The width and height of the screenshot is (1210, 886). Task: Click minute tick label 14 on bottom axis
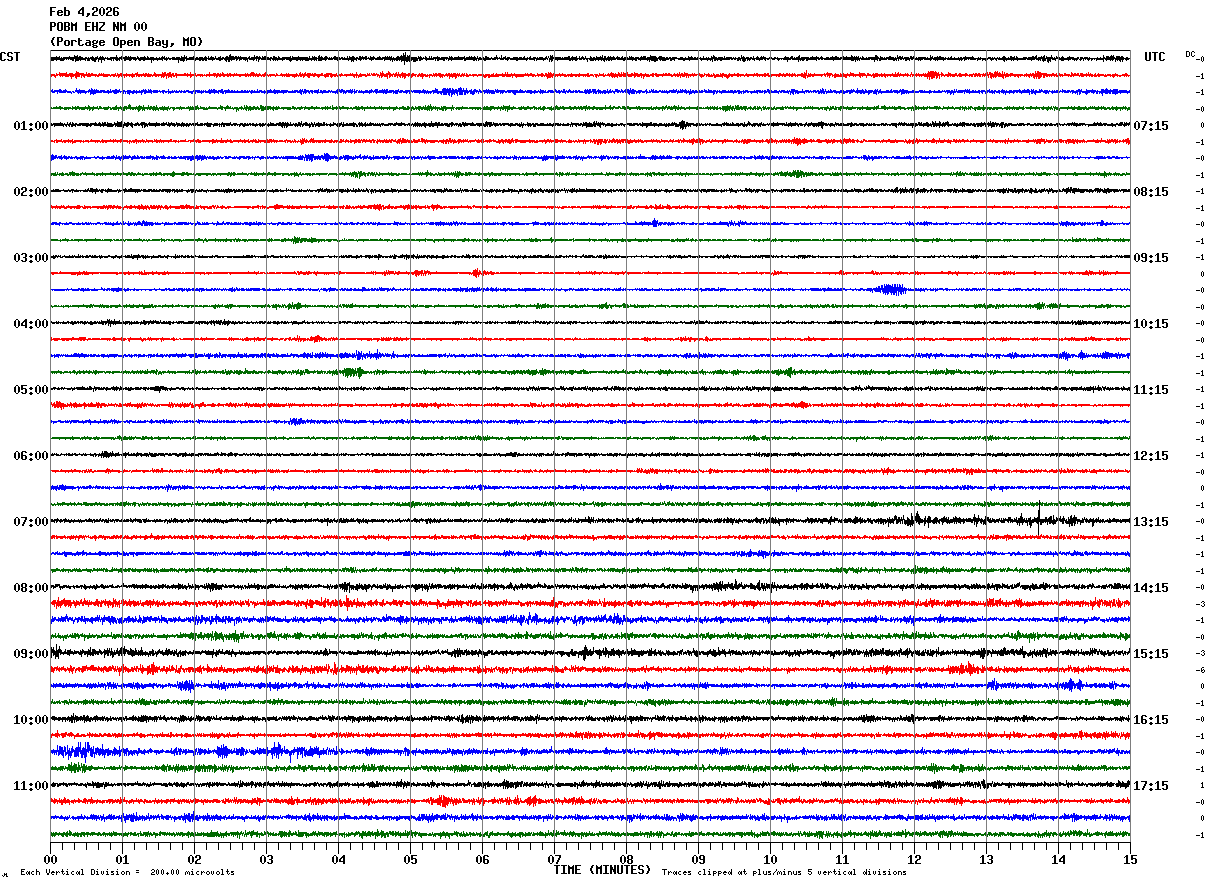[1058, 859]
